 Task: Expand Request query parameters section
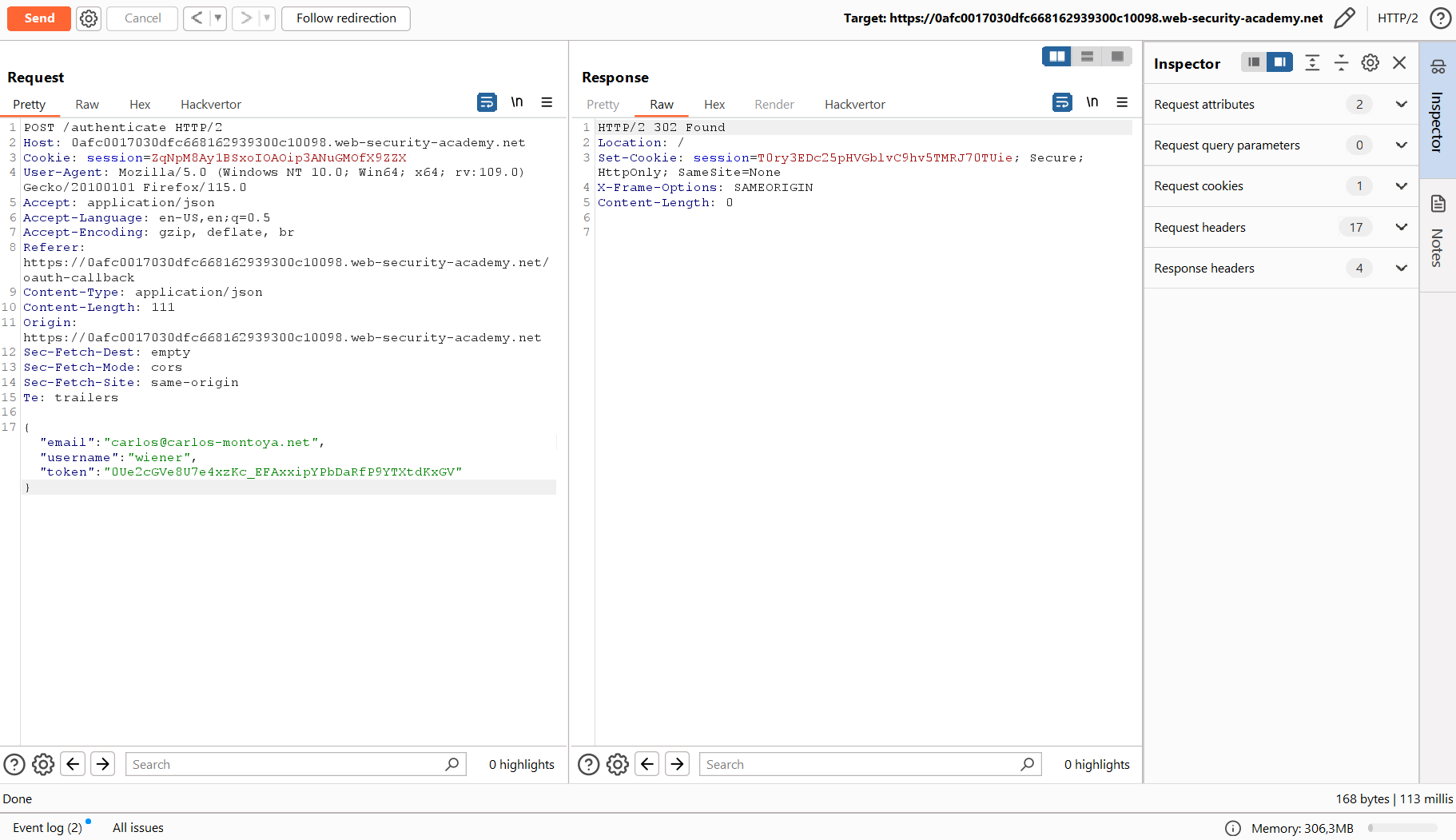[x=1281, y=145]
